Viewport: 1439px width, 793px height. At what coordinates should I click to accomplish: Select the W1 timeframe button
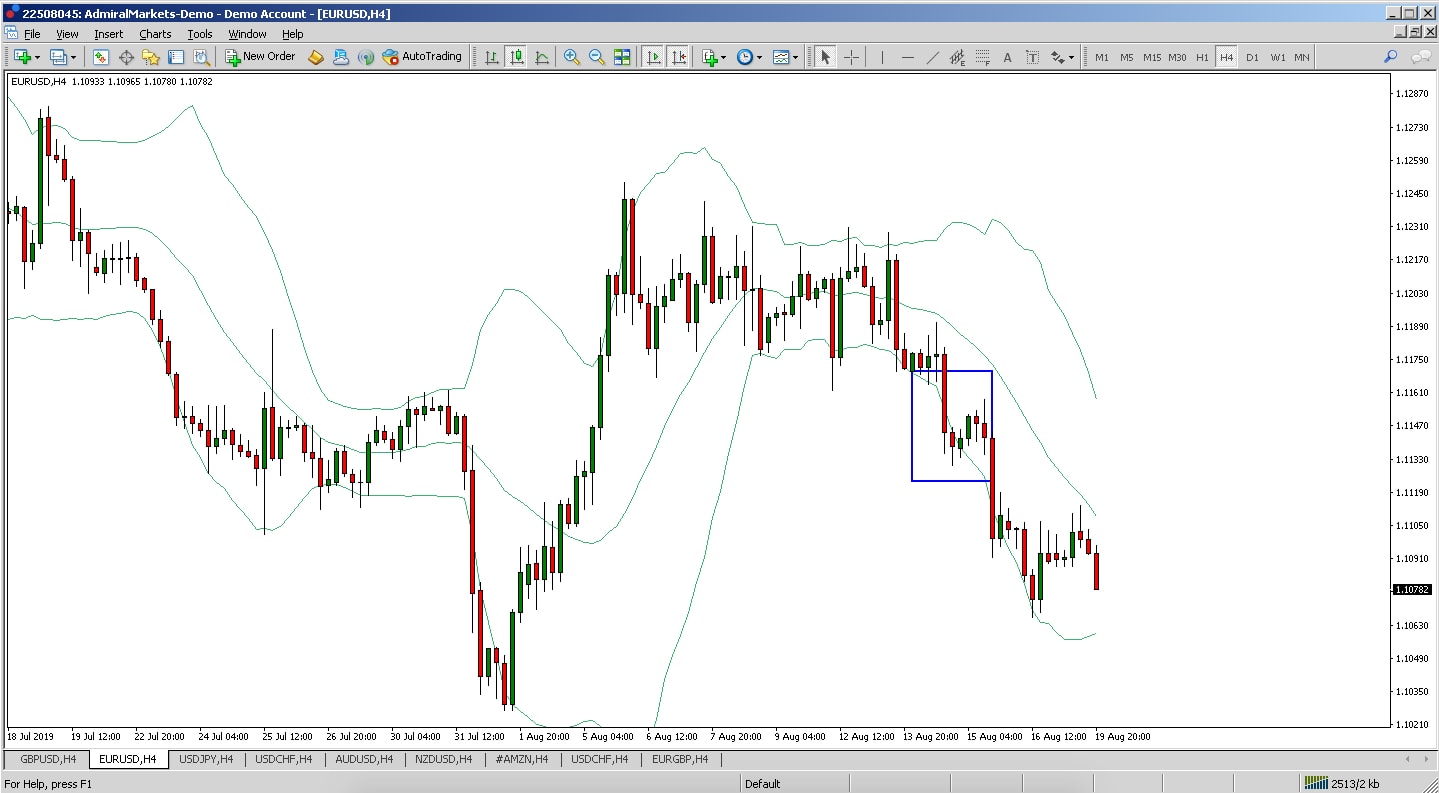1278,57
